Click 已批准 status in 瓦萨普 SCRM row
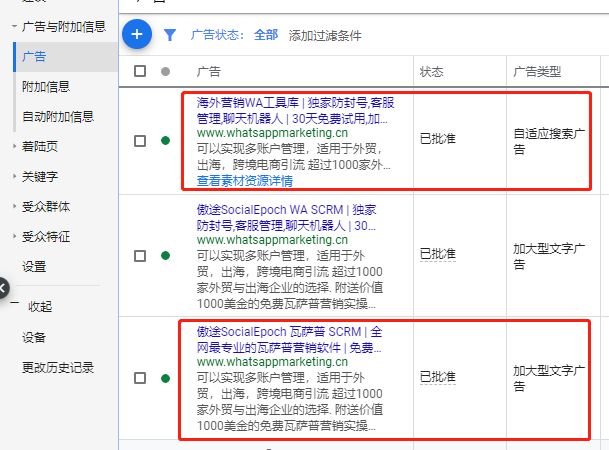This screenshot has height=450, width=609. click(x=438, y=377)
